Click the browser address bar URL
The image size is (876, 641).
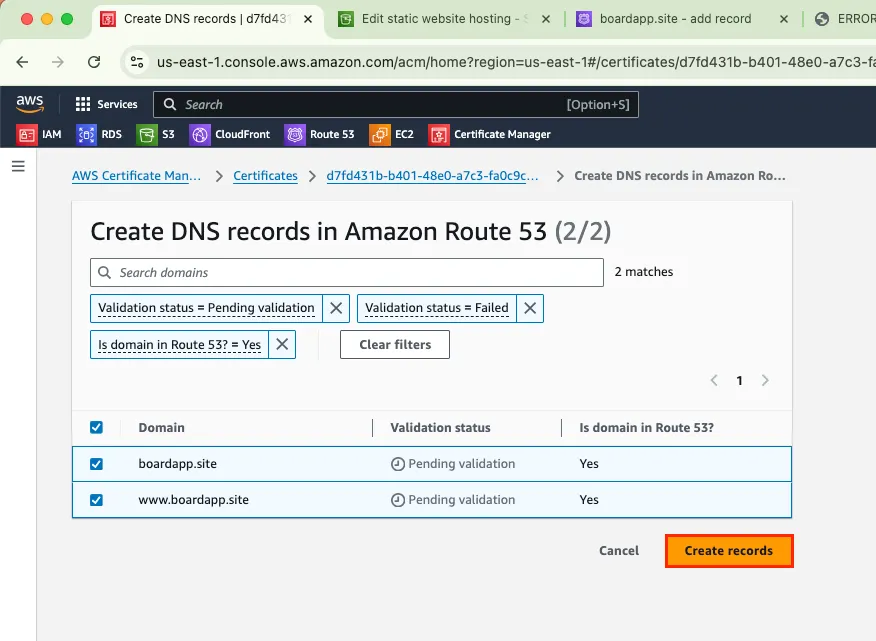[514, 62]
